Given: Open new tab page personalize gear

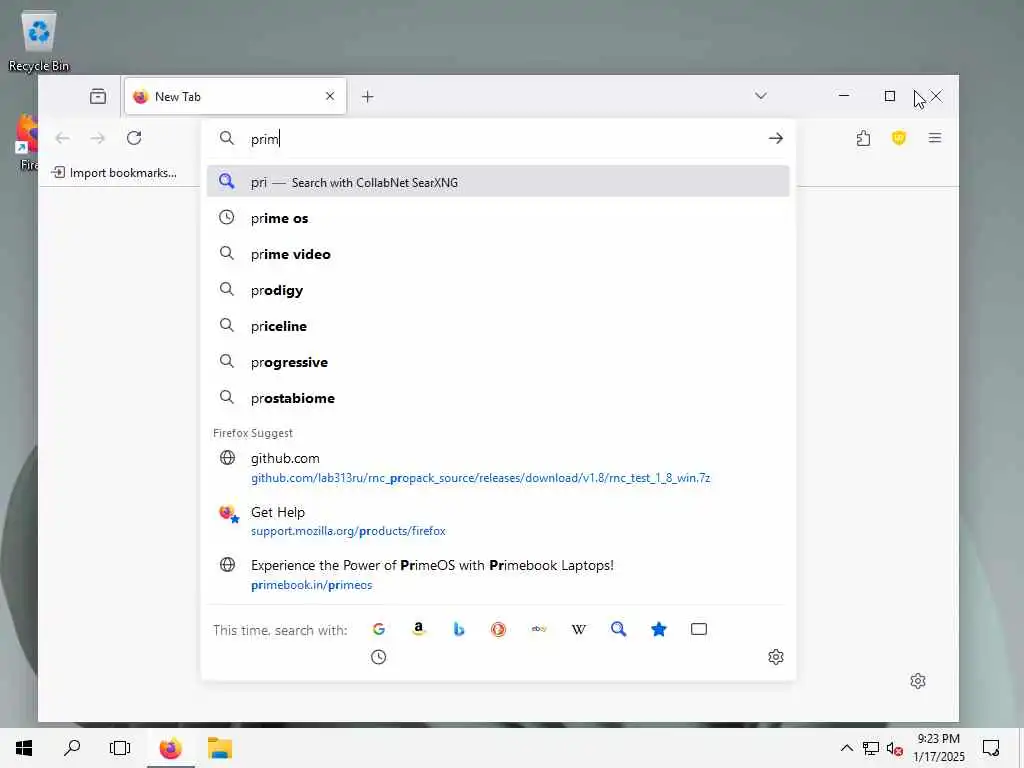Looking at the screenshot, I should click(x=918, y=681).
